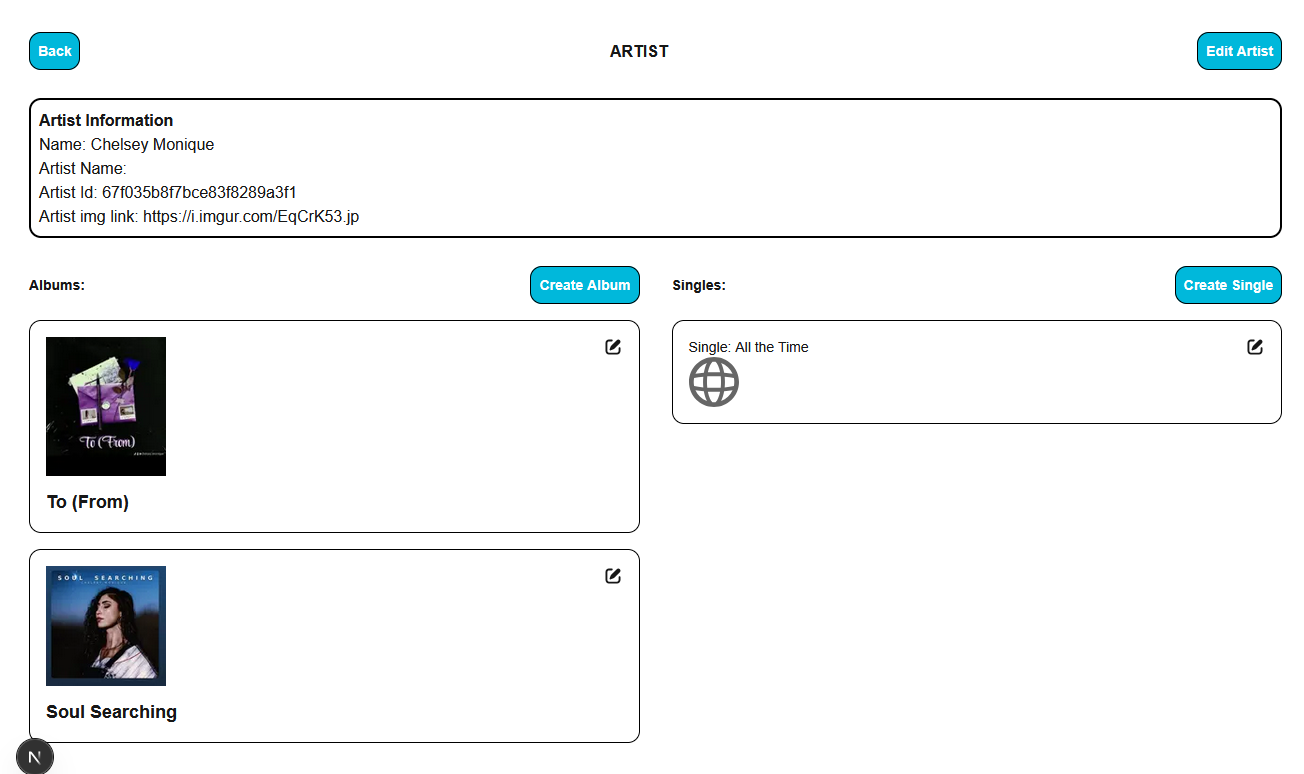
Task: Select the To (From) album title
Action: point(88,502)
